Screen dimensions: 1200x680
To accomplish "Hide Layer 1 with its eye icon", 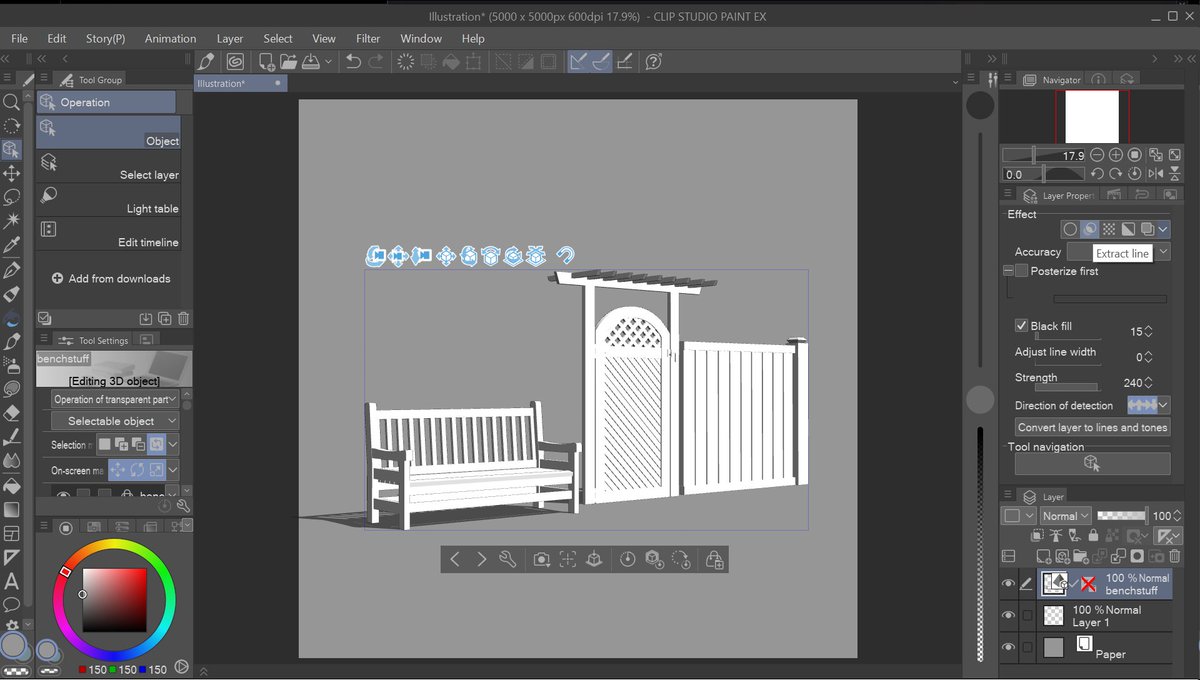I will pos(1008,616).
